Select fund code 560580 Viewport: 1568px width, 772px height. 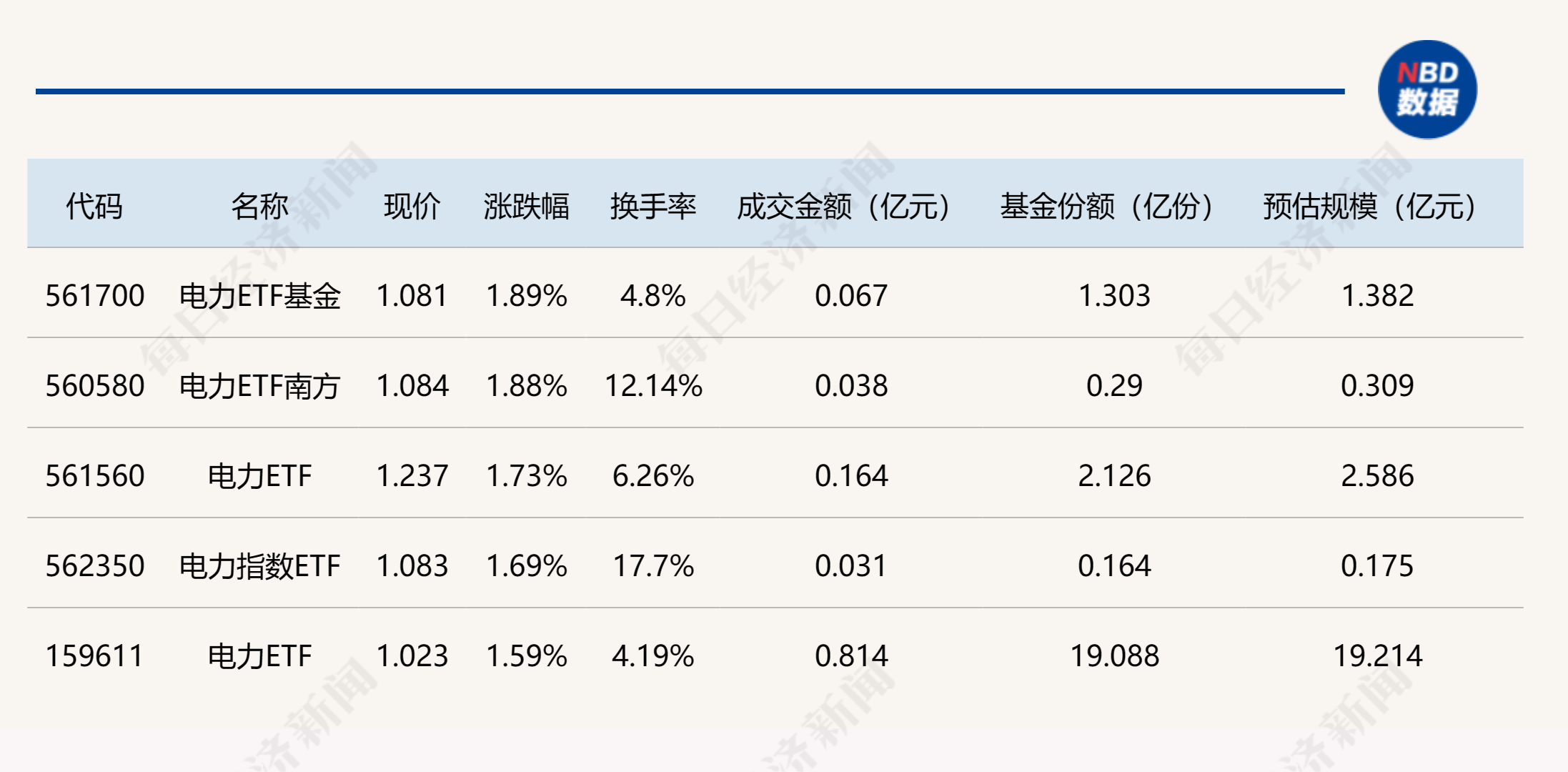click(95, 385)
